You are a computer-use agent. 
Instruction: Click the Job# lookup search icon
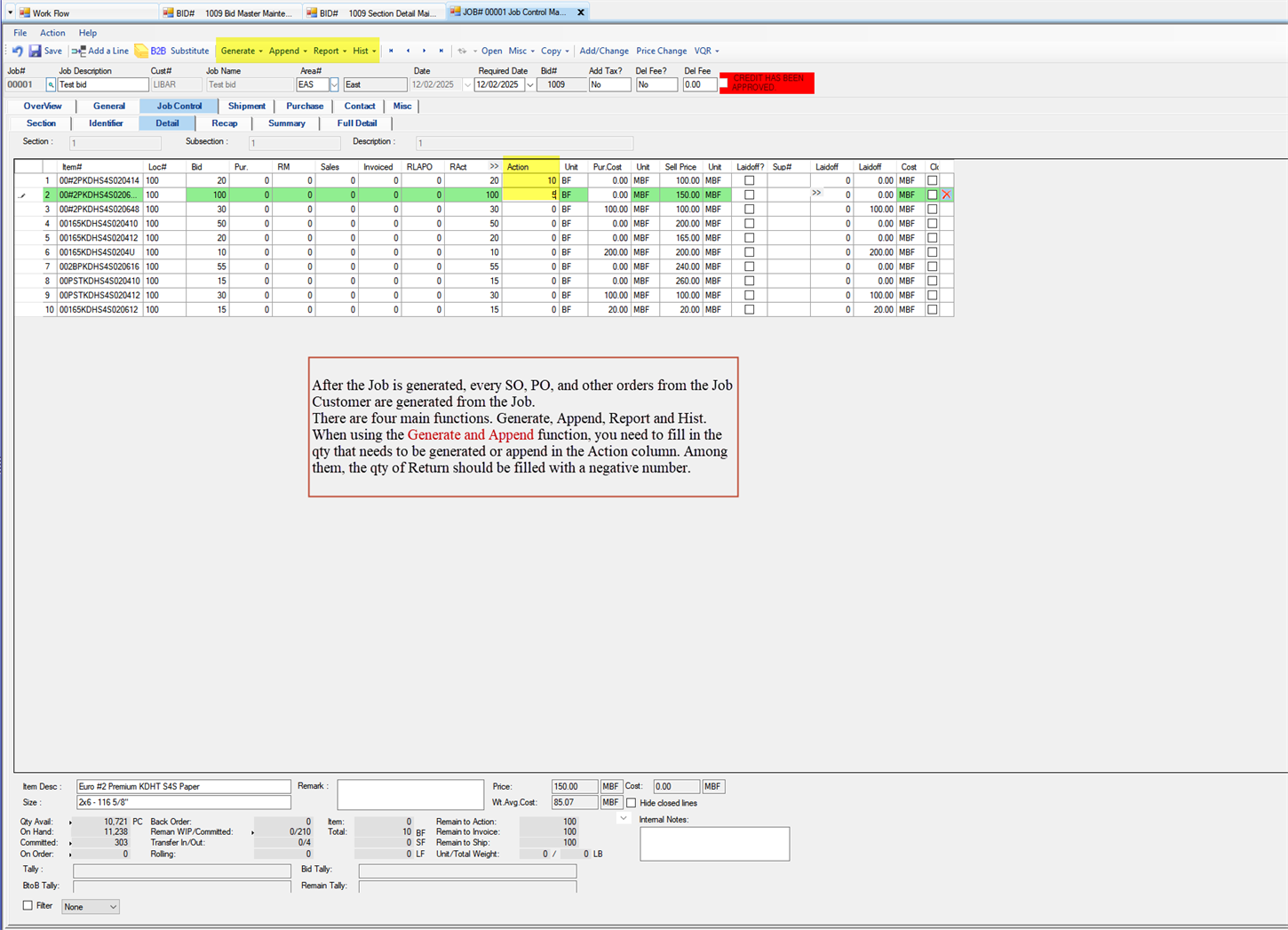pos(51,85)
